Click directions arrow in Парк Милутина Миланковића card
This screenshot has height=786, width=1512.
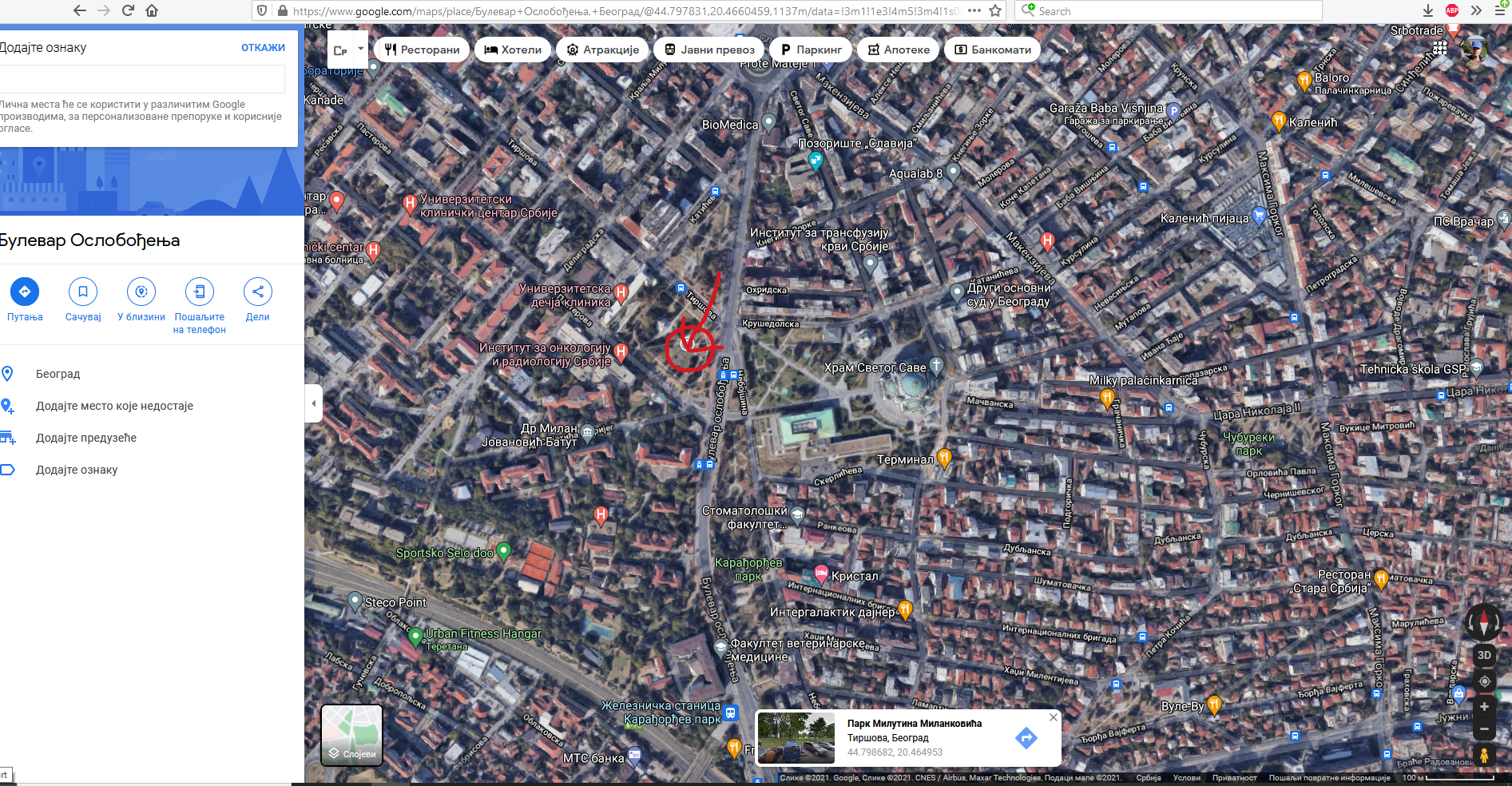(x=1026, y=737)
